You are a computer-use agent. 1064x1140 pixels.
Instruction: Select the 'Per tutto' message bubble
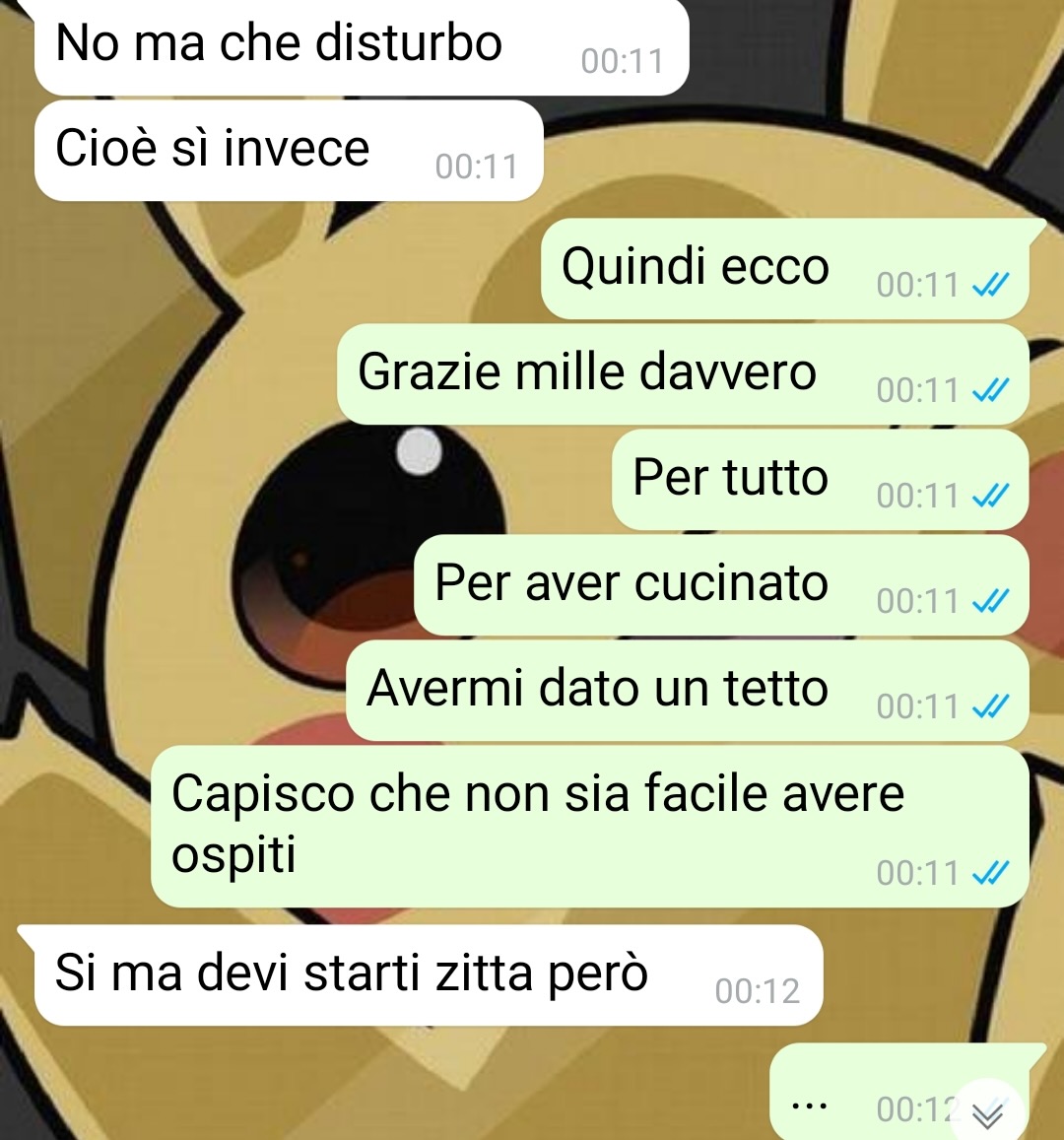tap(821, 479)
